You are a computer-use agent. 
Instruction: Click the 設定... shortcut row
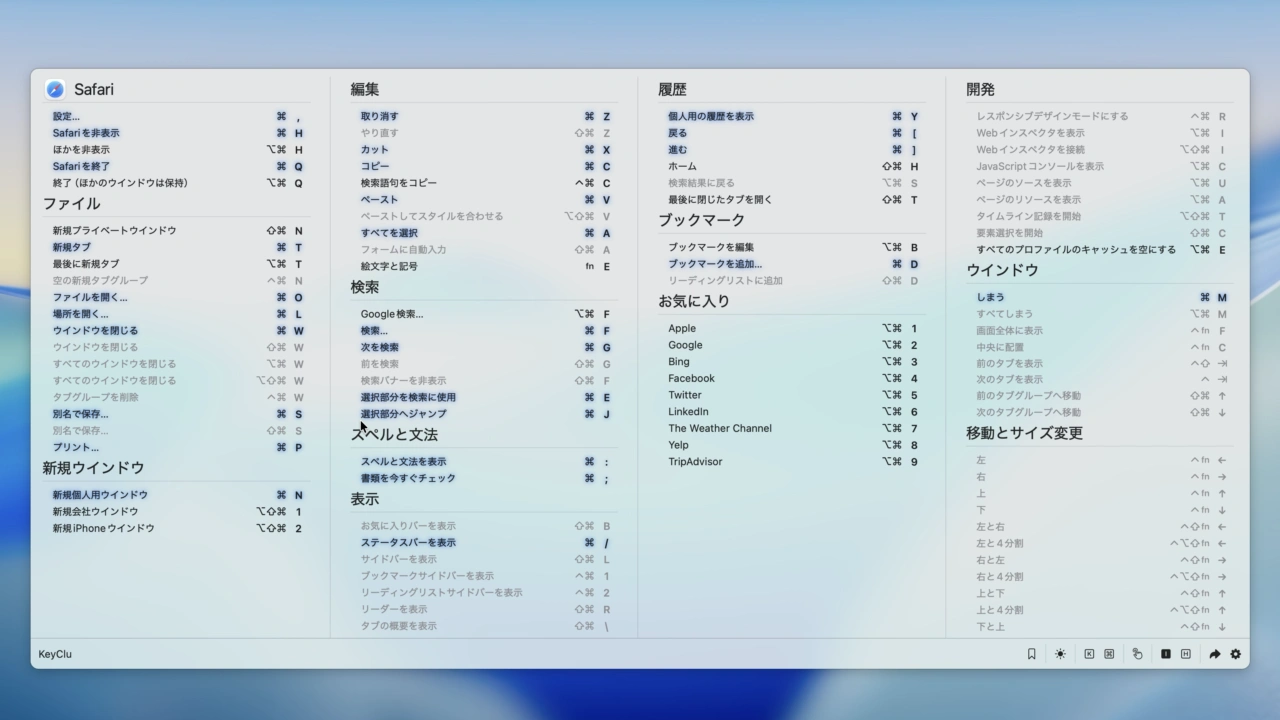(x=178, y=116)
